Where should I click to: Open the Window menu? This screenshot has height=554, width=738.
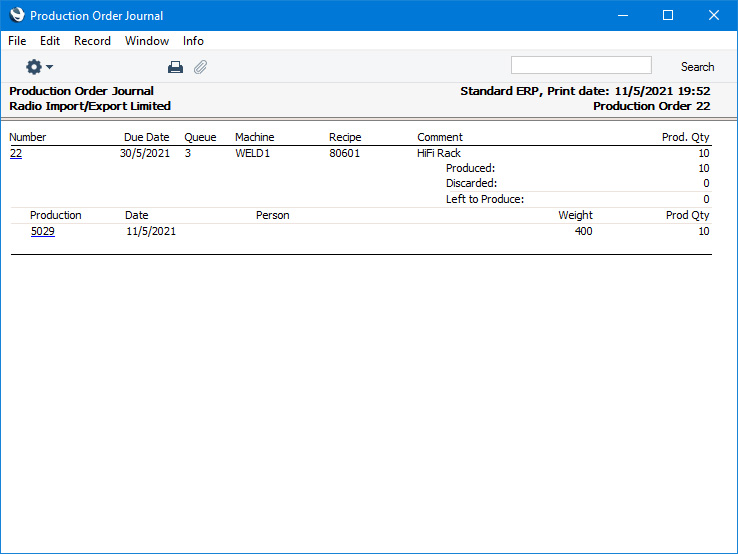coord(147,41)
